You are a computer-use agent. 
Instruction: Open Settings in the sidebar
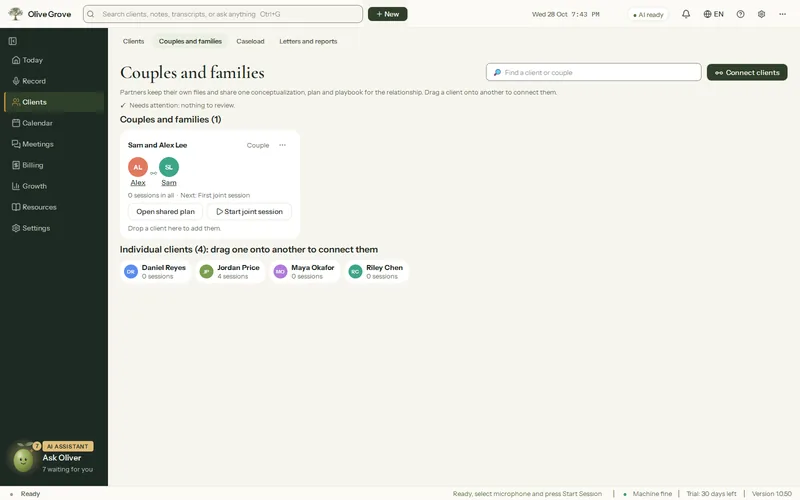tap(54, 228)
